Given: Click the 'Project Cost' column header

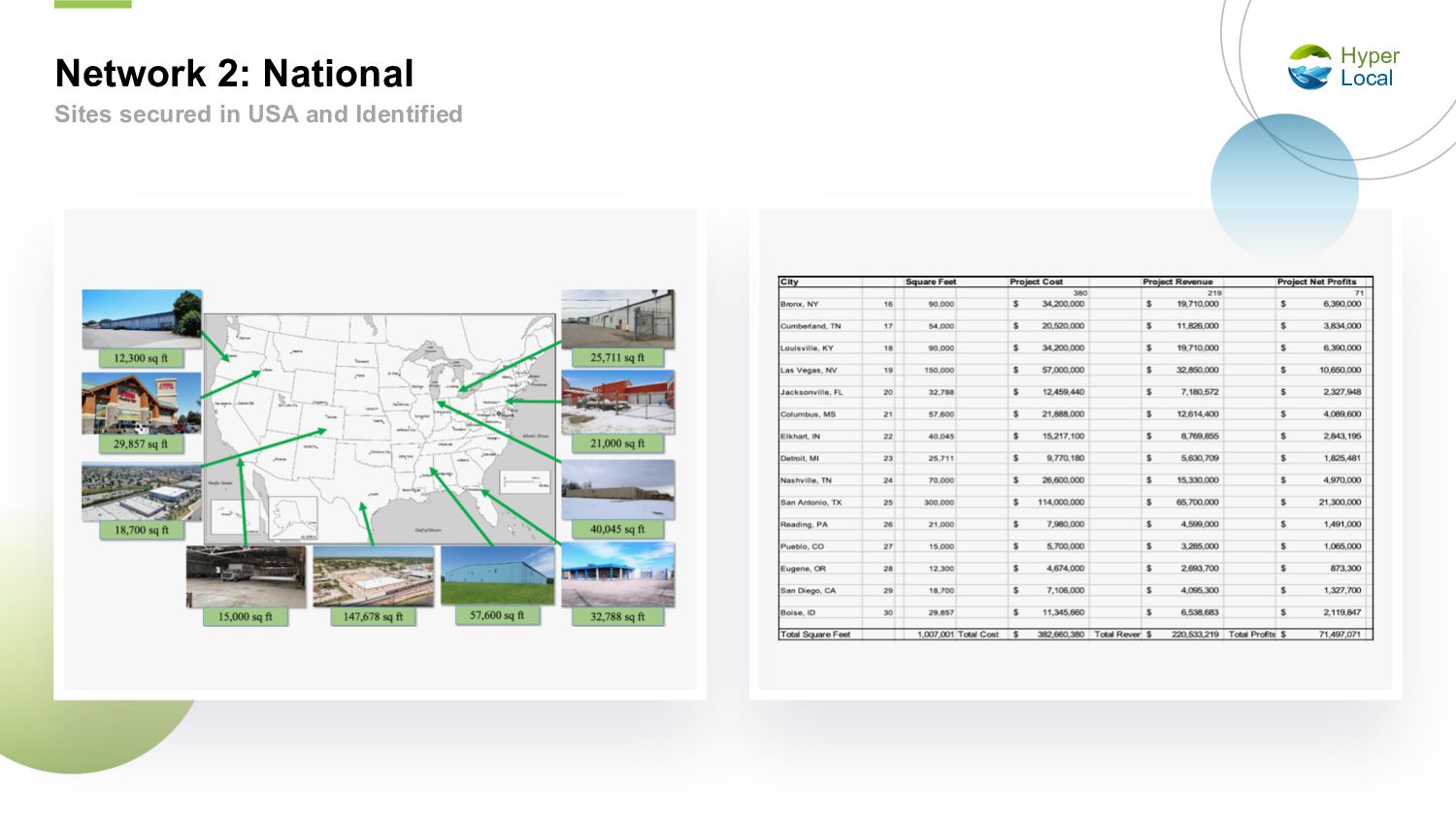Looking at the screenshot, I should pos(1037,281).
